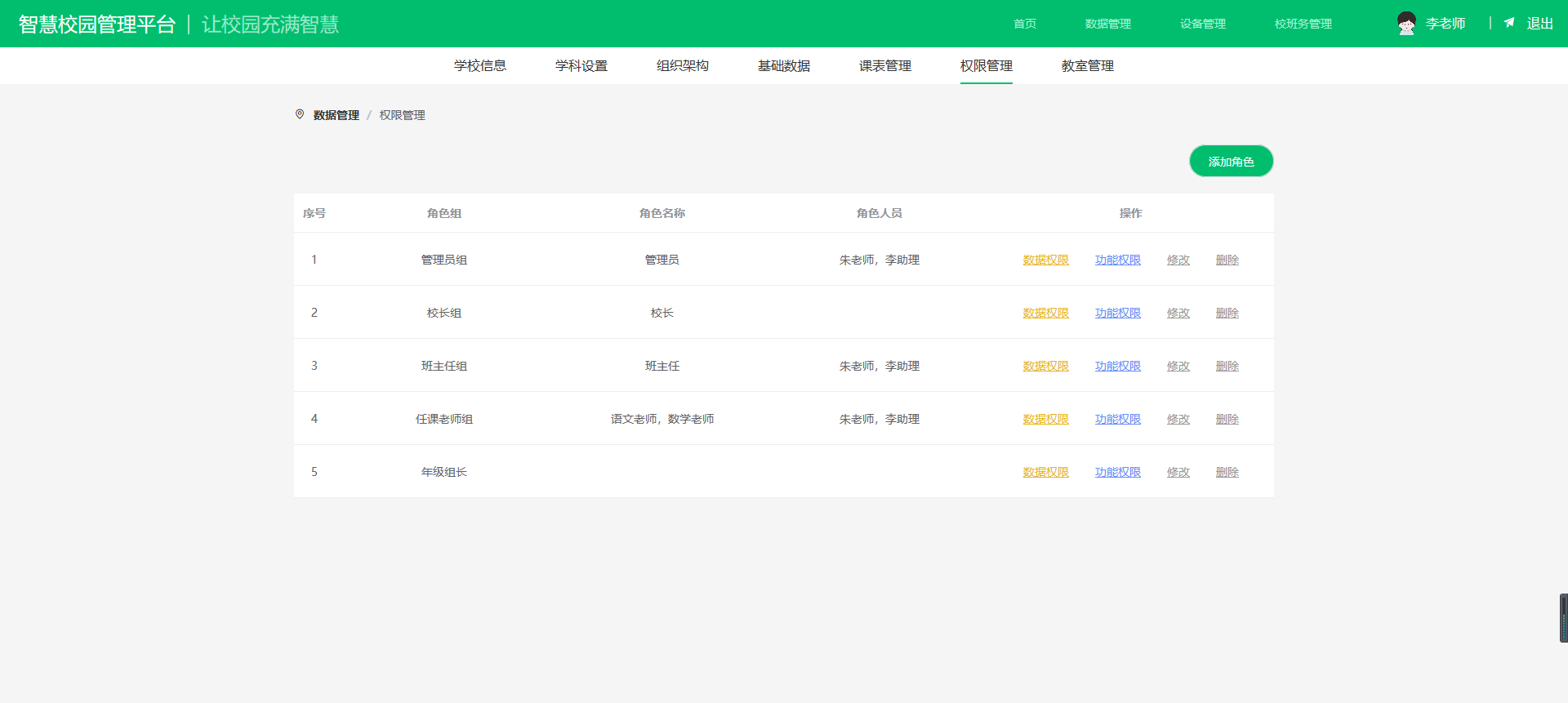Click the paper plane logout icon
This screenshot has height=703, width=1568.
pyautogui.click(x=1509, y=23)
